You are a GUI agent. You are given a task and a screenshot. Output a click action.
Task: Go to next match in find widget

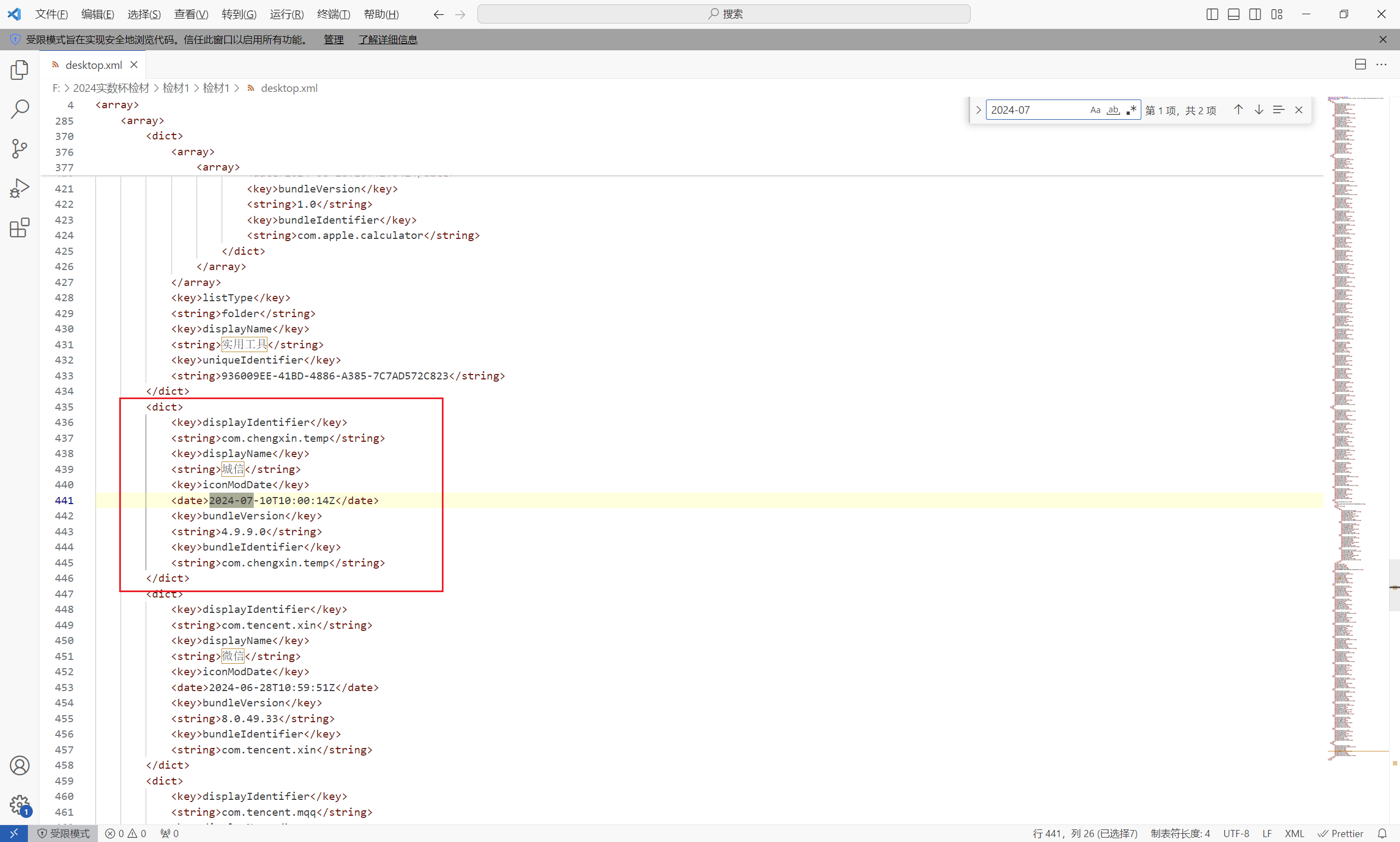click(1259, 109)
